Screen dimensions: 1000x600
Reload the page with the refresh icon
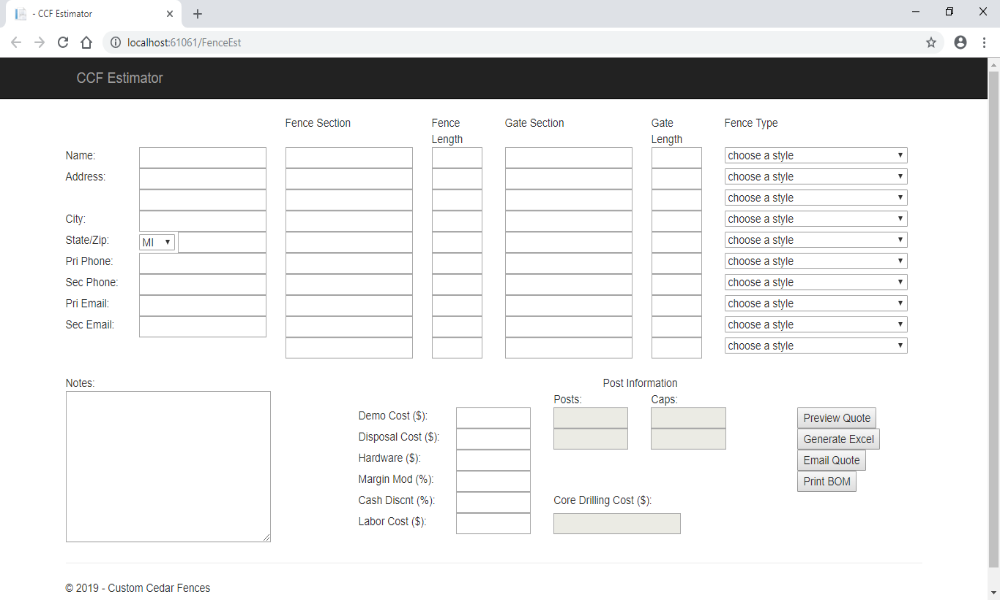[62, 43]
